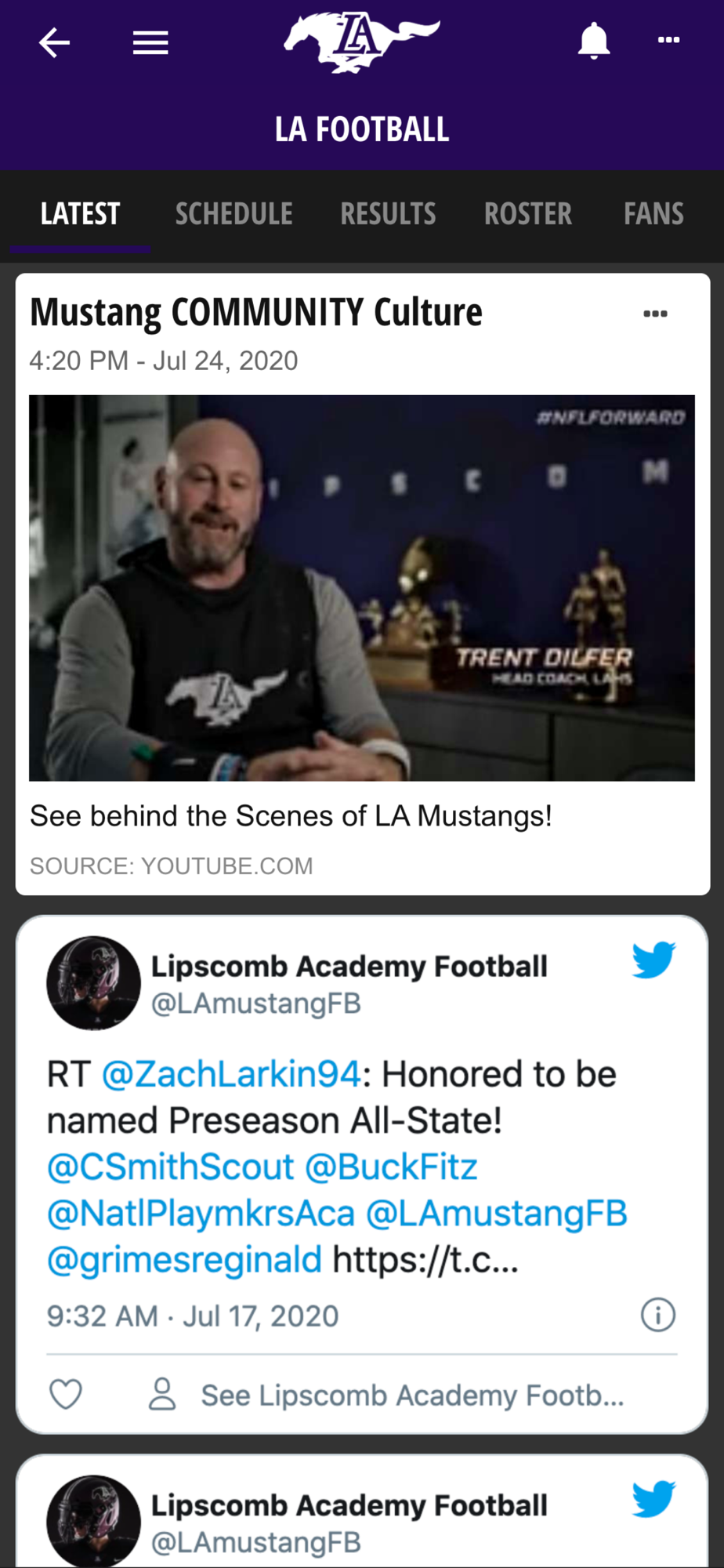Image resolution: width=724 pixels, height=1568 pixels.
Task: Open header more options dots
Action: point(668,40)
